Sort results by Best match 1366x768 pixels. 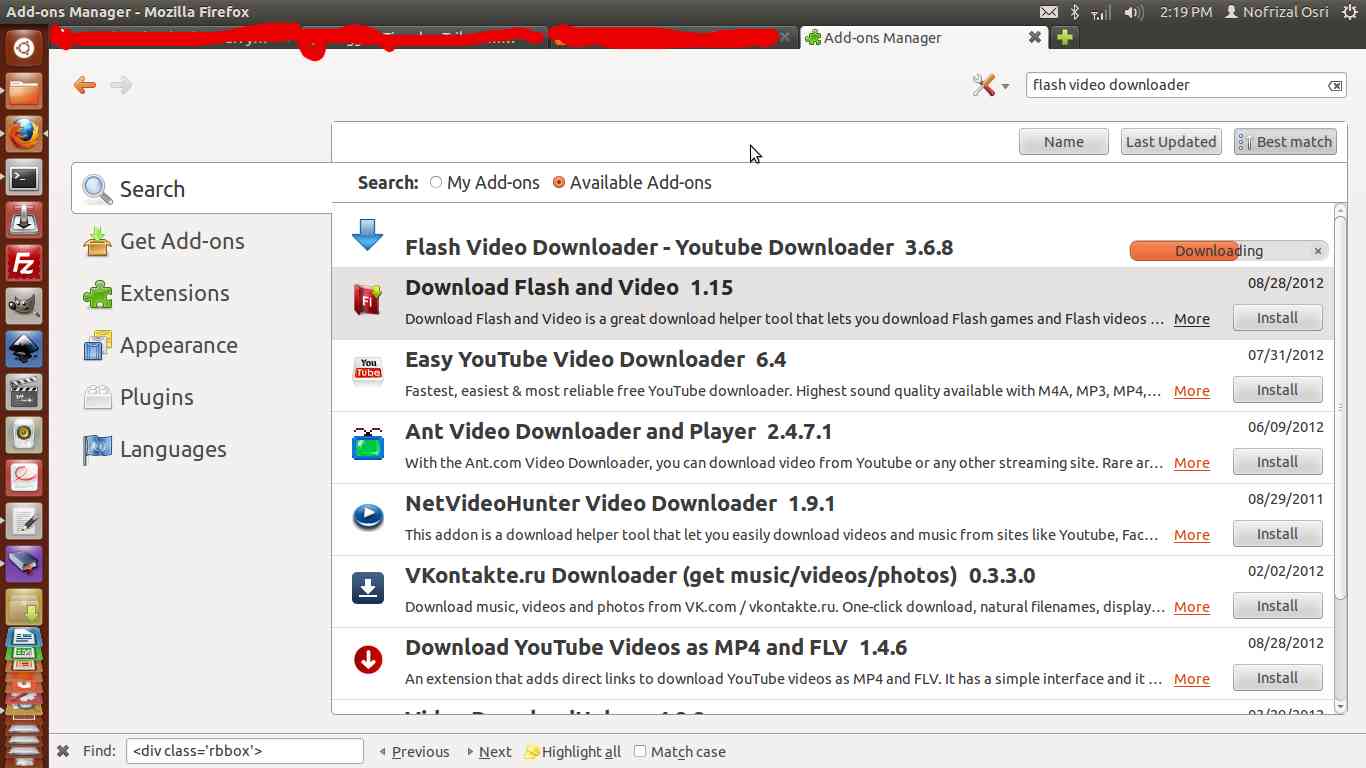[x=1285, y=142]
